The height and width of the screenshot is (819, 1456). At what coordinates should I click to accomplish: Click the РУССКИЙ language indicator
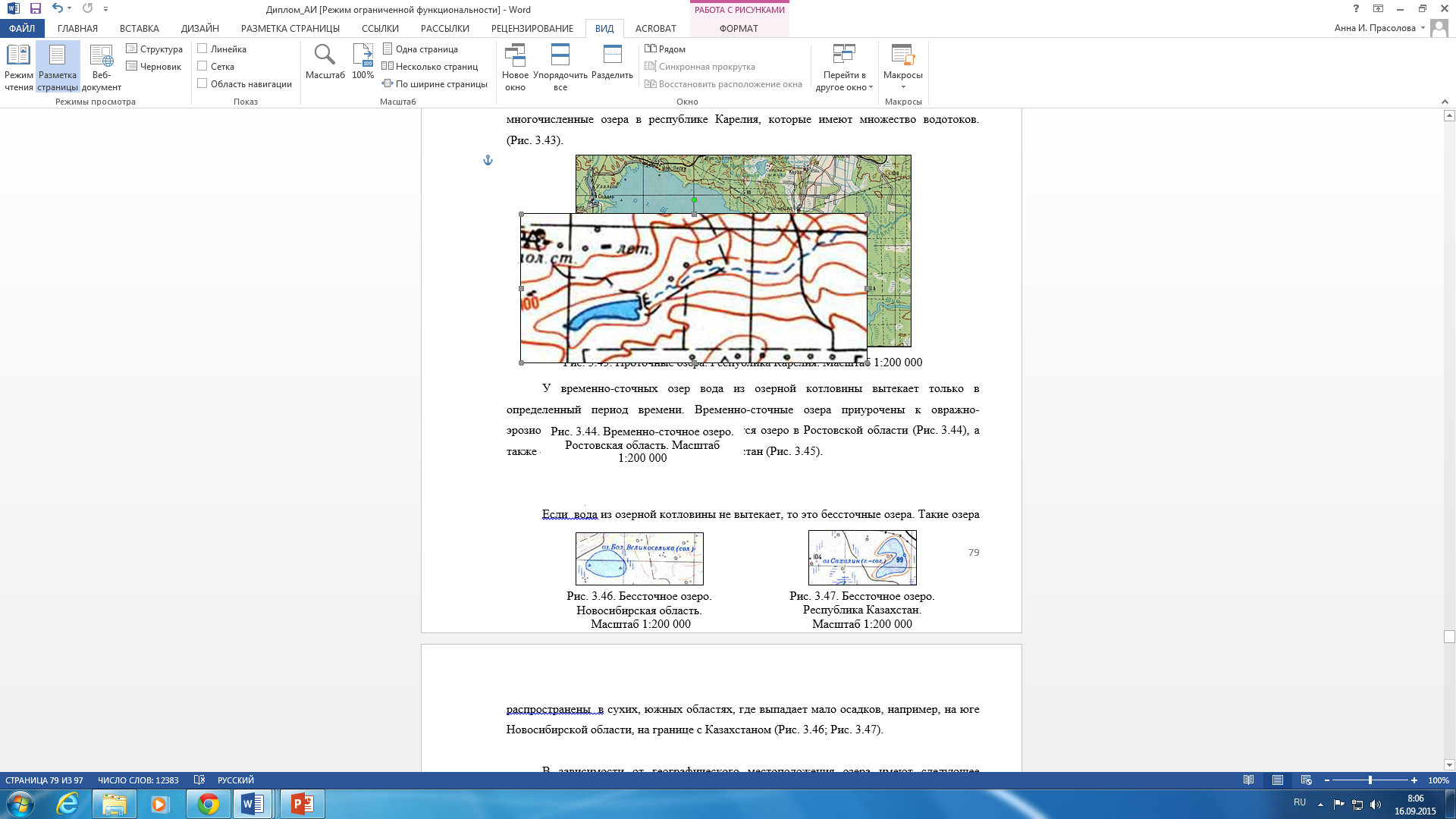point(236,780)
